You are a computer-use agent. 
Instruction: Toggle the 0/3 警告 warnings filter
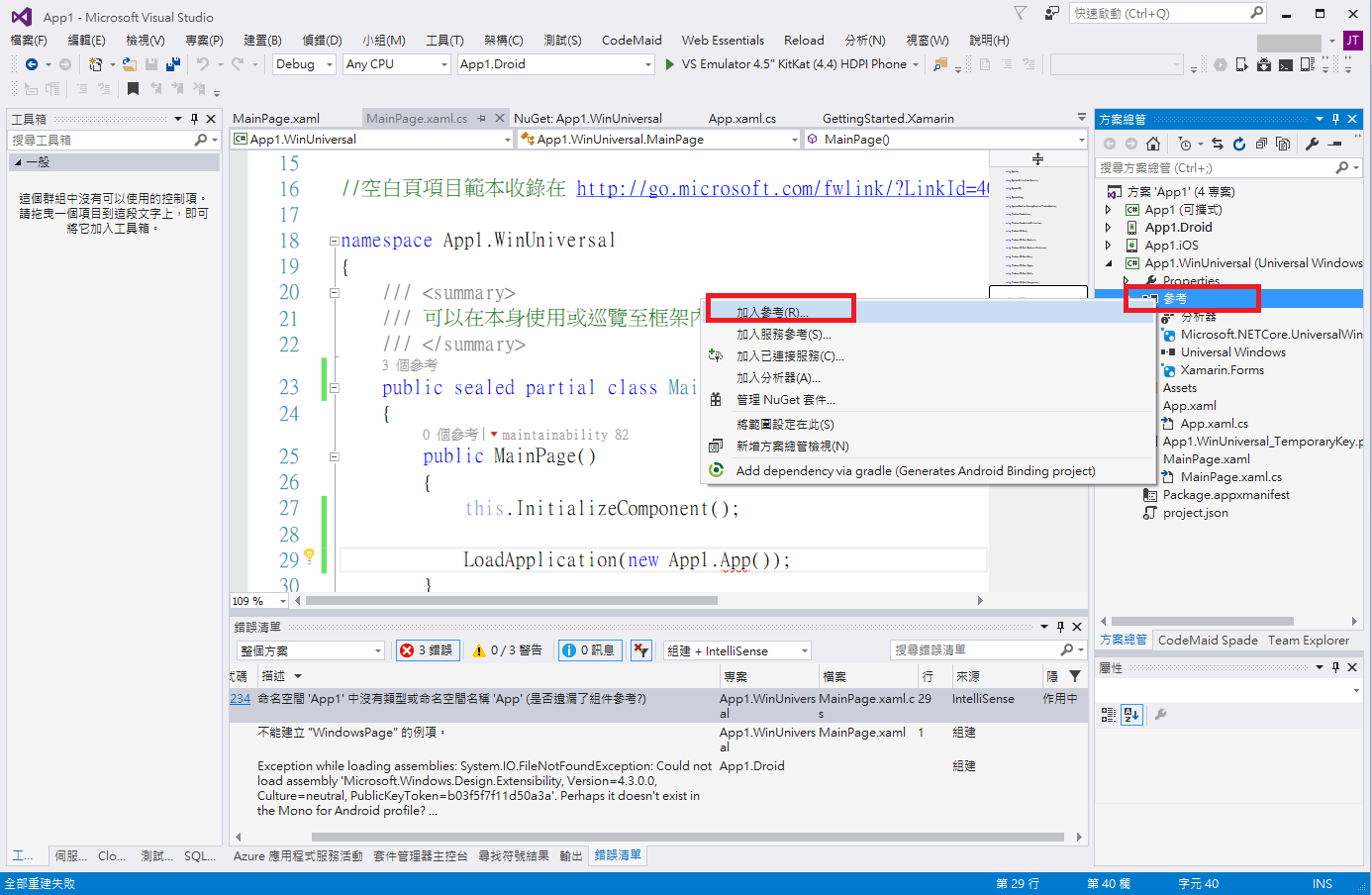pos(508,650)
